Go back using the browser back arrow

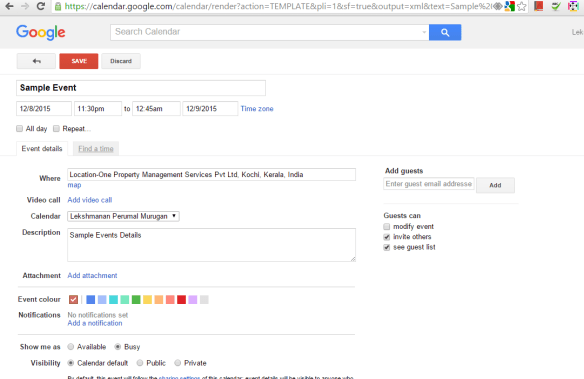[9, 6]
